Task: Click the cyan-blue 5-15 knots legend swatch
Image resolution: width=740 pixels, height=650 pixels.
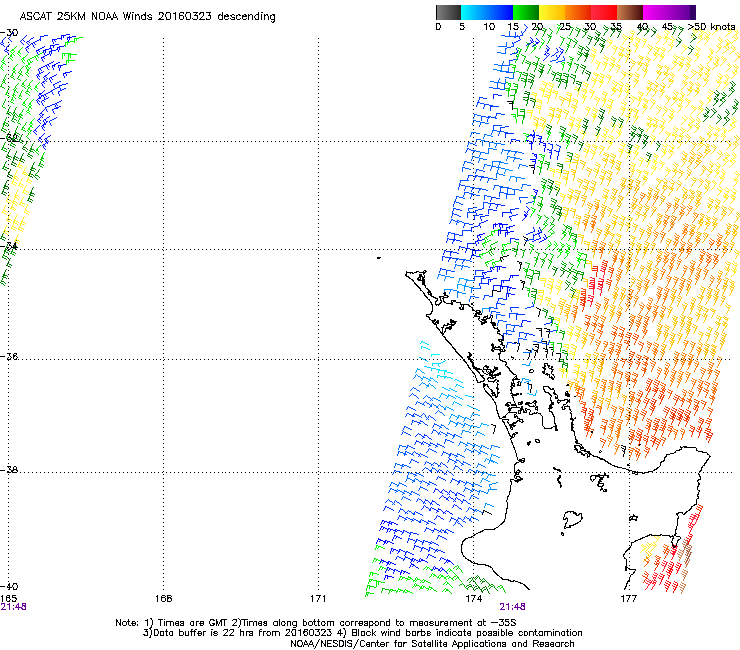Action: coord(487,12)
